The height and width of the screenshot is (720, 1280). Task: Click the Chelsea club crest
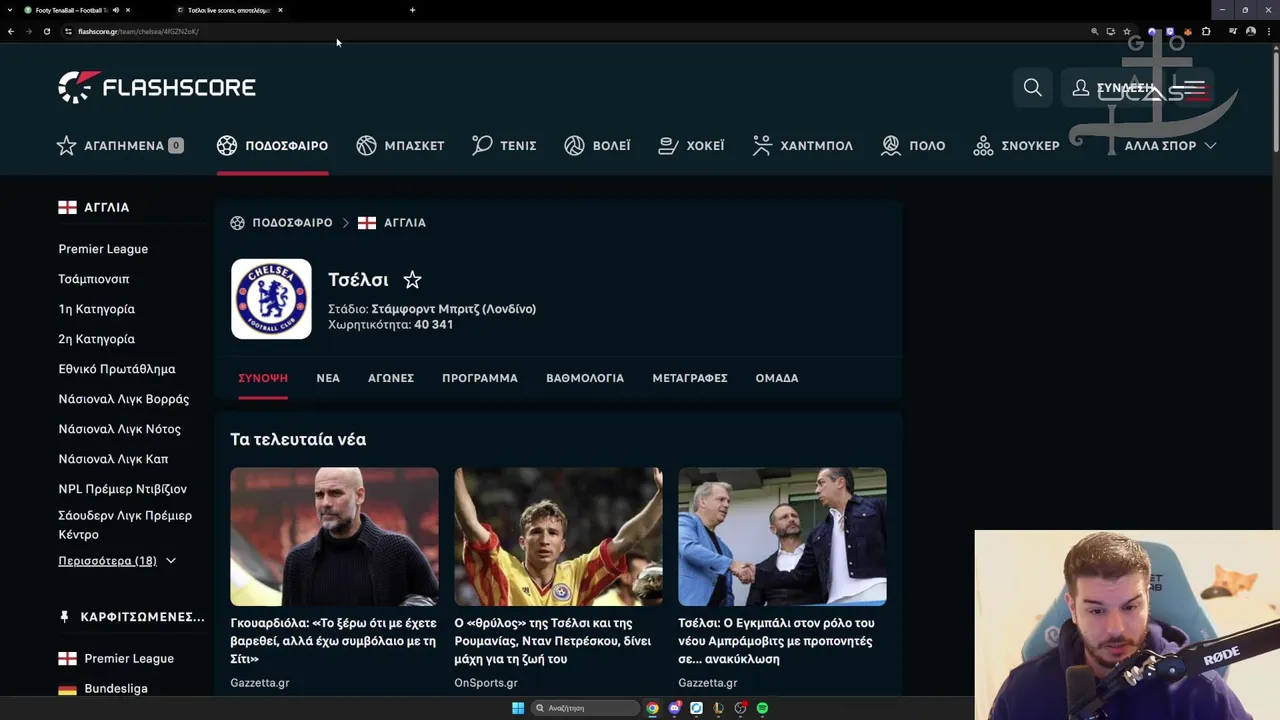click(271, 299)
